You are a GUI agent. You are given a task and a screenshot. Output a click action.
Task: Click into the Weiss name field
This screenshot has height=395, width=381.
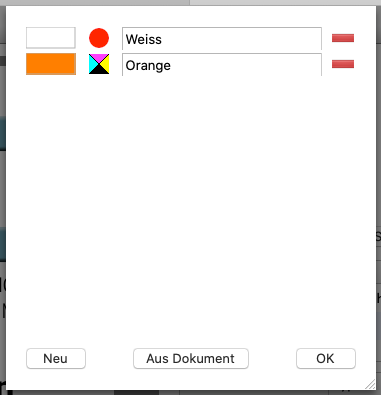coord(222,39)
